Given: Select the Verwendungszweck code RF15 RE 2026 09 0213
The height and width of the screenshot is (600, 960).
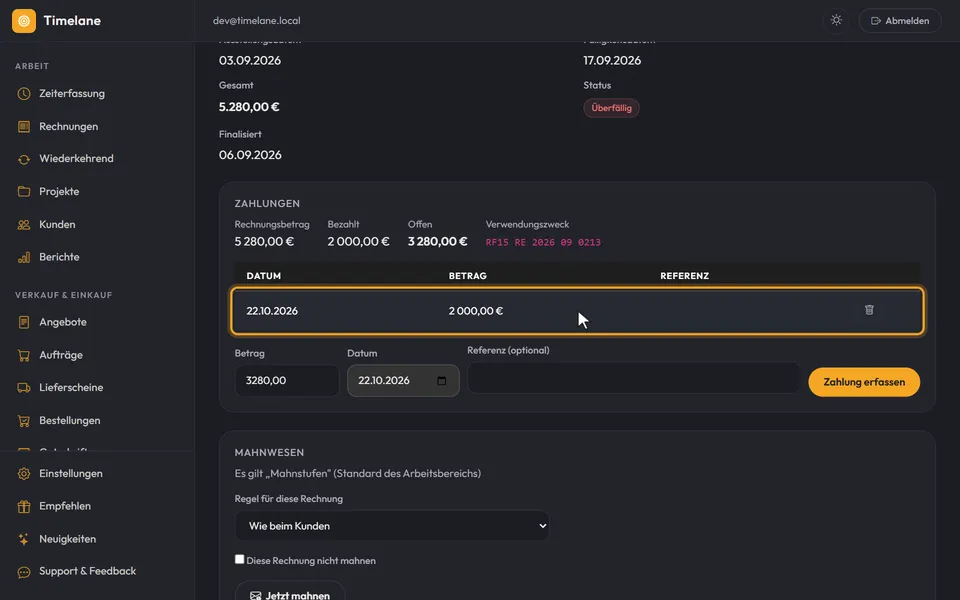Looking at the screenshot, I should click(543, 242).
